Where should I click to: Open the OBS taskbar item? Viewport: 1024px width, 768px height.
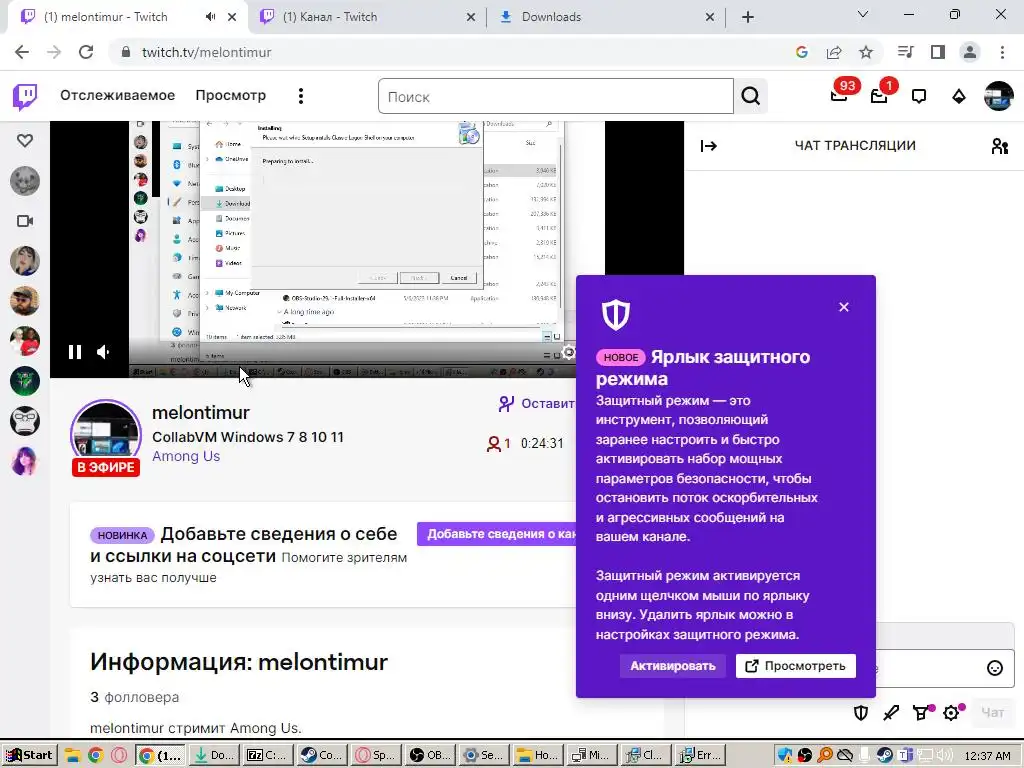(428, 755)
